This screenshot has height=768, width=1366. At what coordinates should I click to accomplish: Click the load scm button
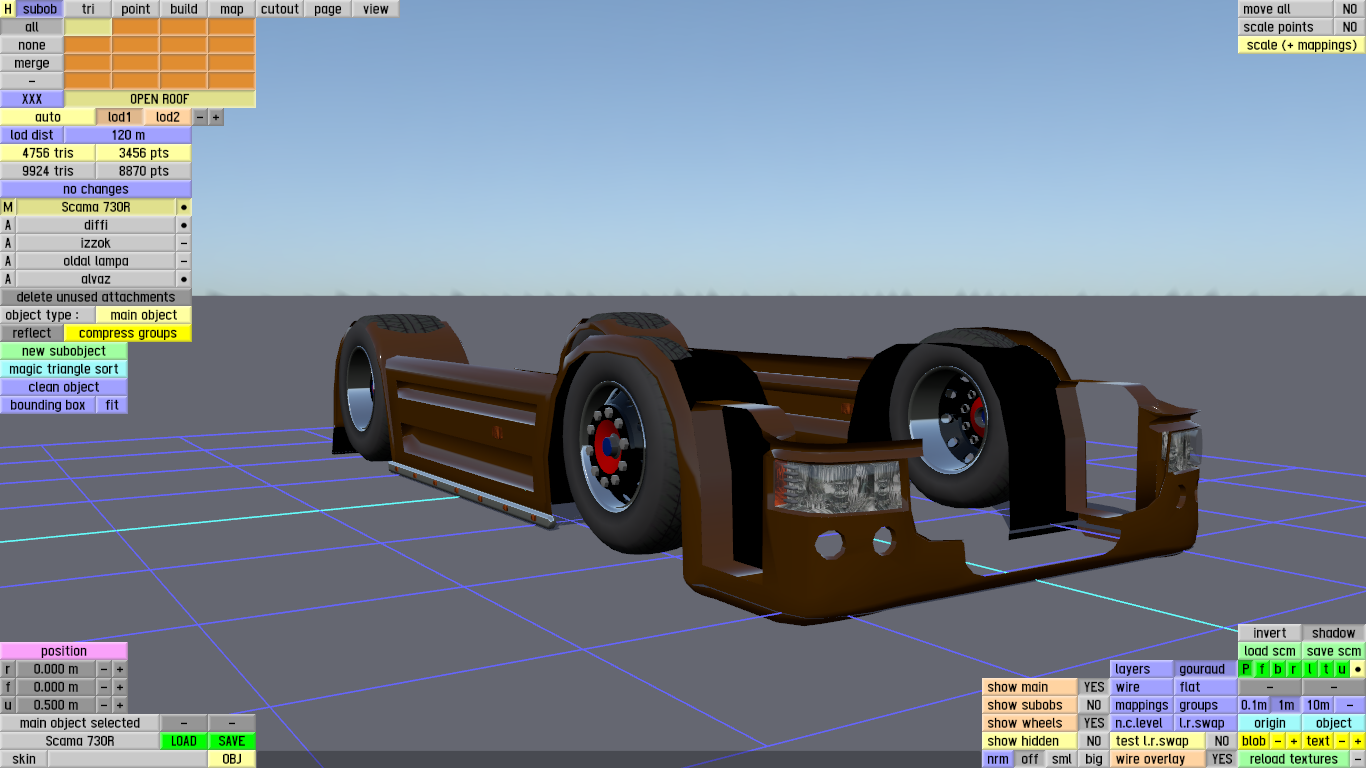click(x=1270, y=651)
